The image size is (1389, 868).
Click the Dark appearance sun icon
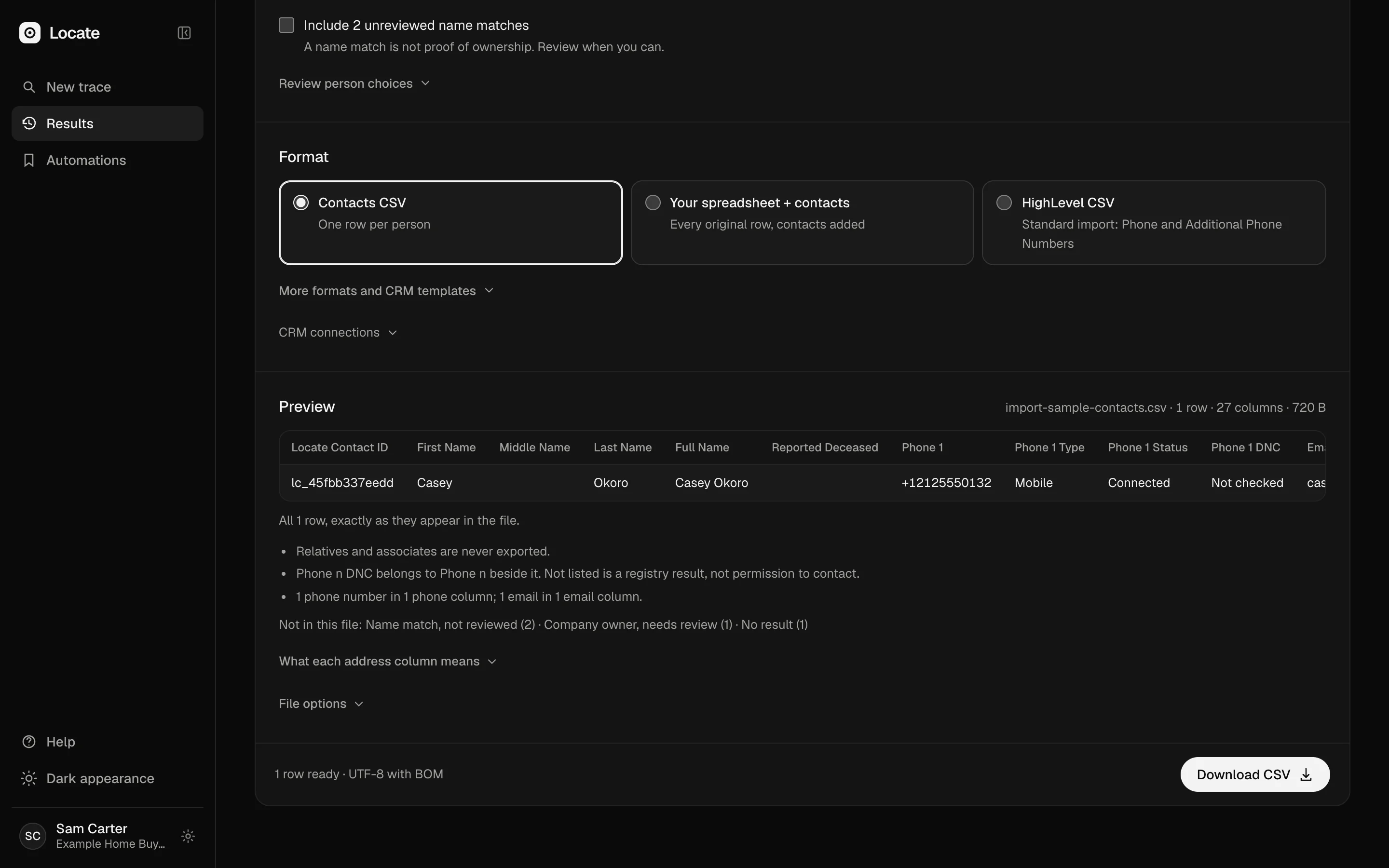[x=29, y=778]
